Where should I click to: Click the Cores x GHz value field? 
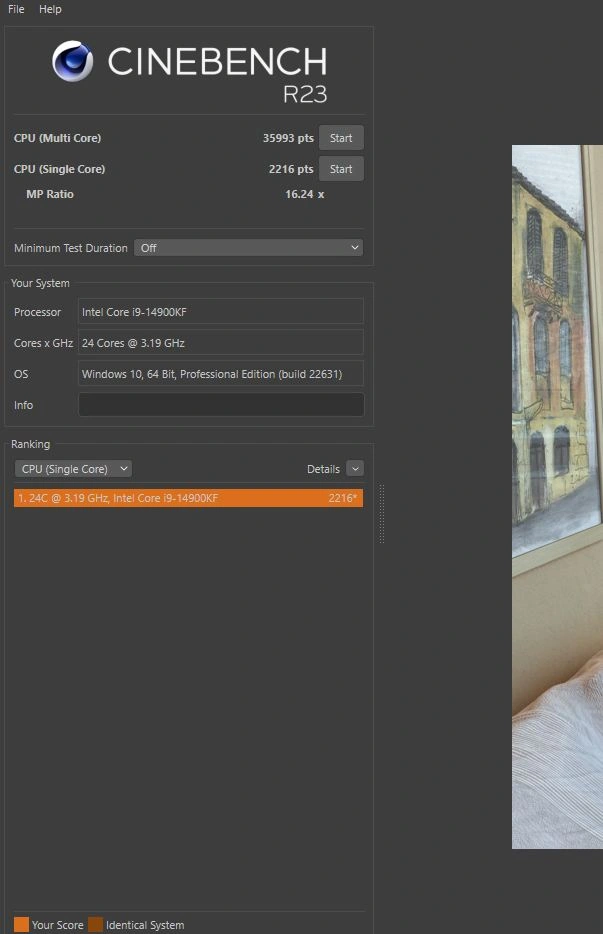pos(221,343)
